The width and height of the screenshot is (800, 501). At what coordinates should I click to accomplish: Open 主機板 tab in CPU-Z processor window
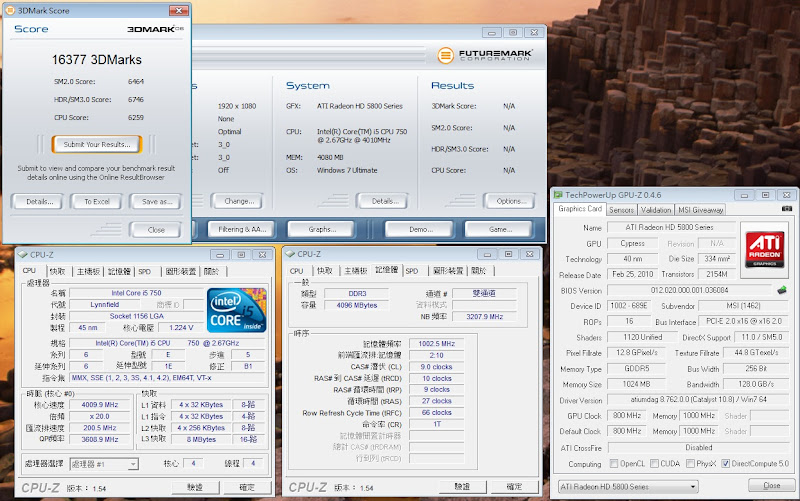[x=88, y=271]
